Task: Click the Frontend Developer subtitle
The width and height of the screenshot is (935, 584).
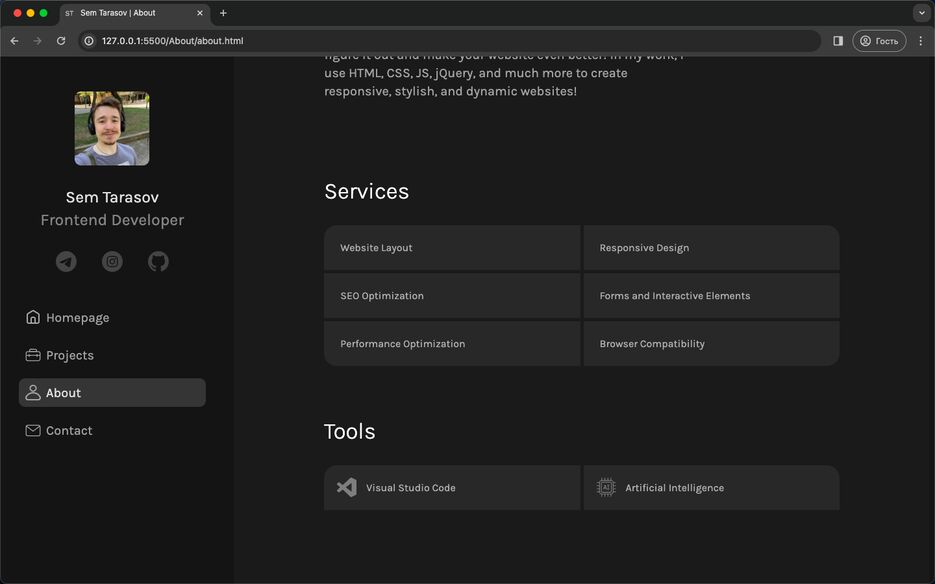Action: coord(112,220)
